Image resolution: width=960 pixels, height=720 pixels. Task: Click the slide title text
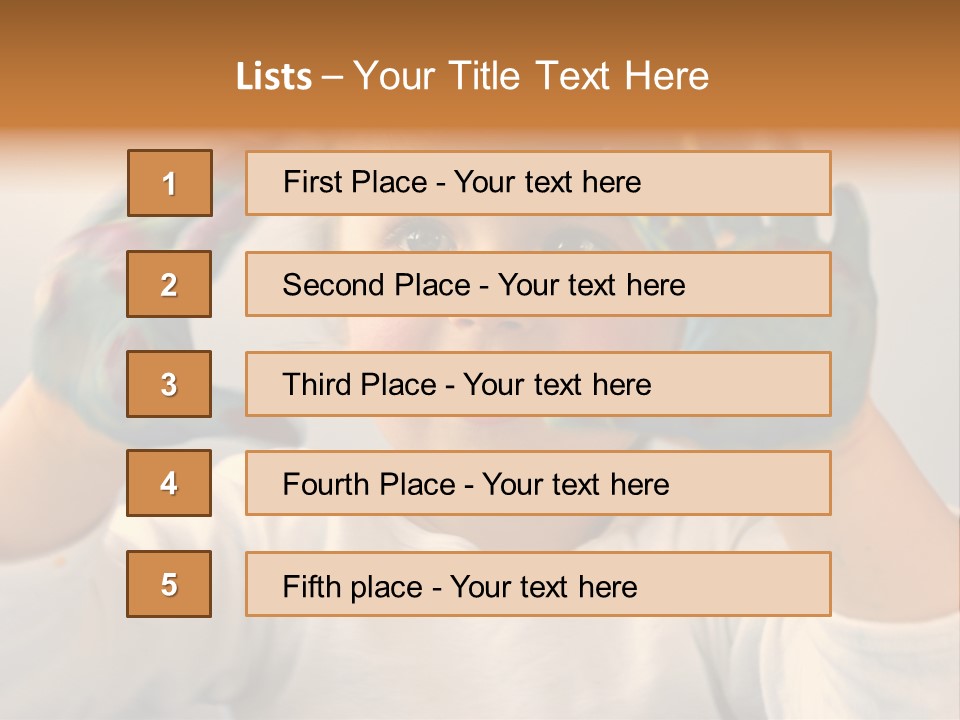coord(472,76)
